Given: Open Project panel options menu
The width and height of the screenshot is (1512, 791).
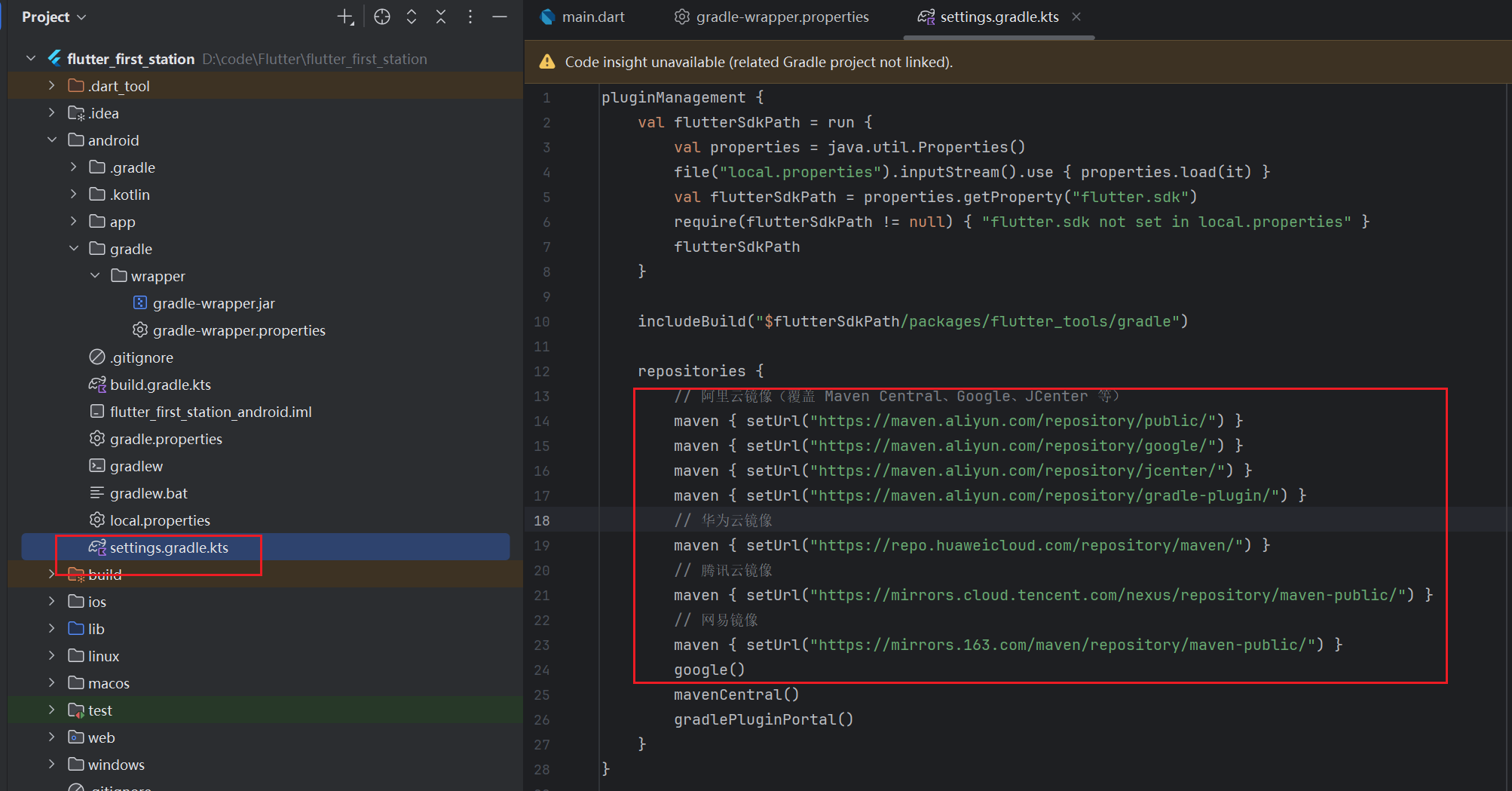Looking at the screenshot, I should click(470, 17).
